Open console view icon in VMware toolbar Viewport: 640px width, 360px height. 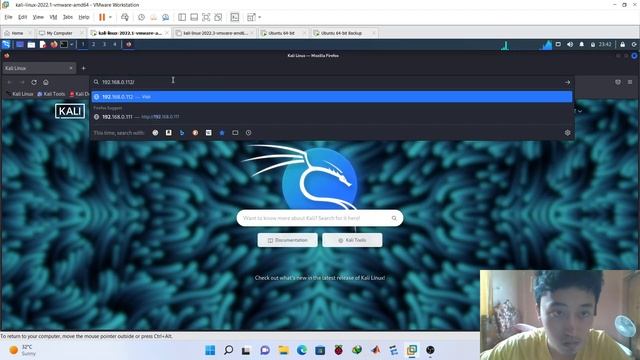pos(235,17)
